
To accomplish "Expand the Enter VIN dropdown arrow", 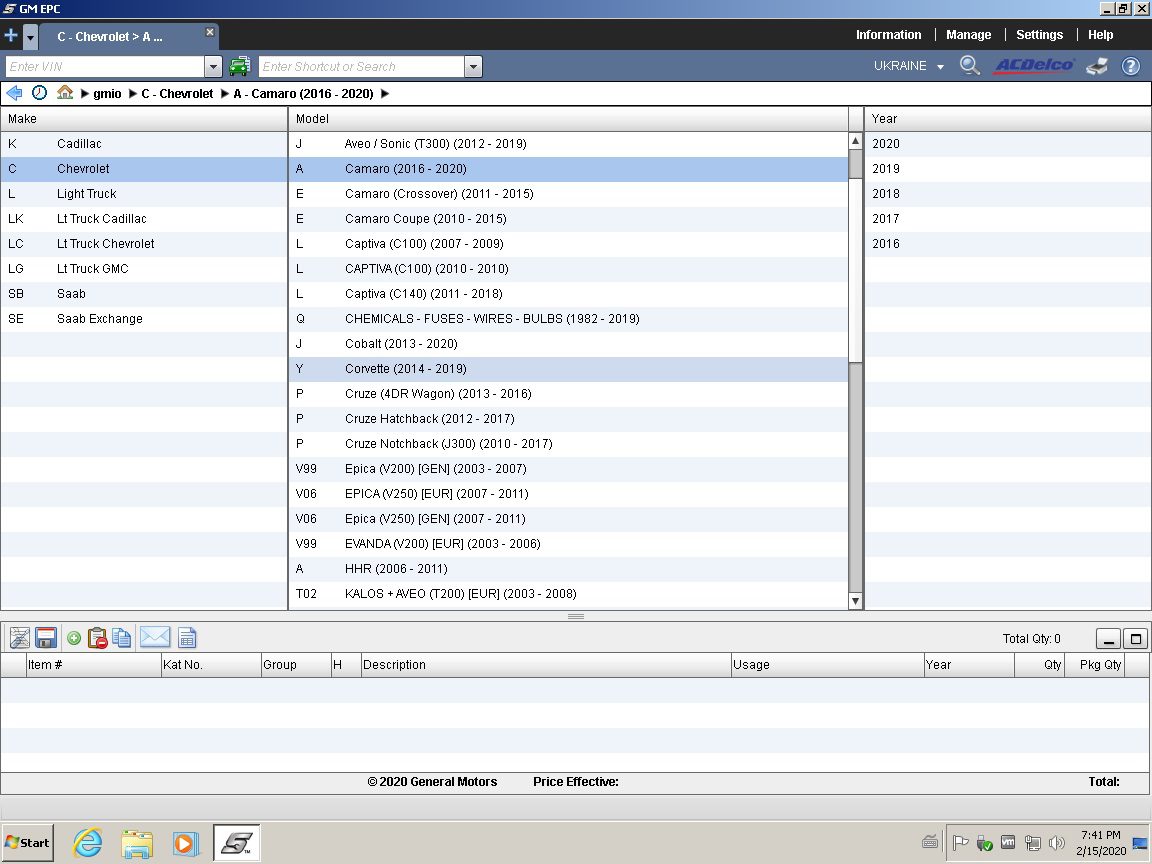I will tap(213, 67).
